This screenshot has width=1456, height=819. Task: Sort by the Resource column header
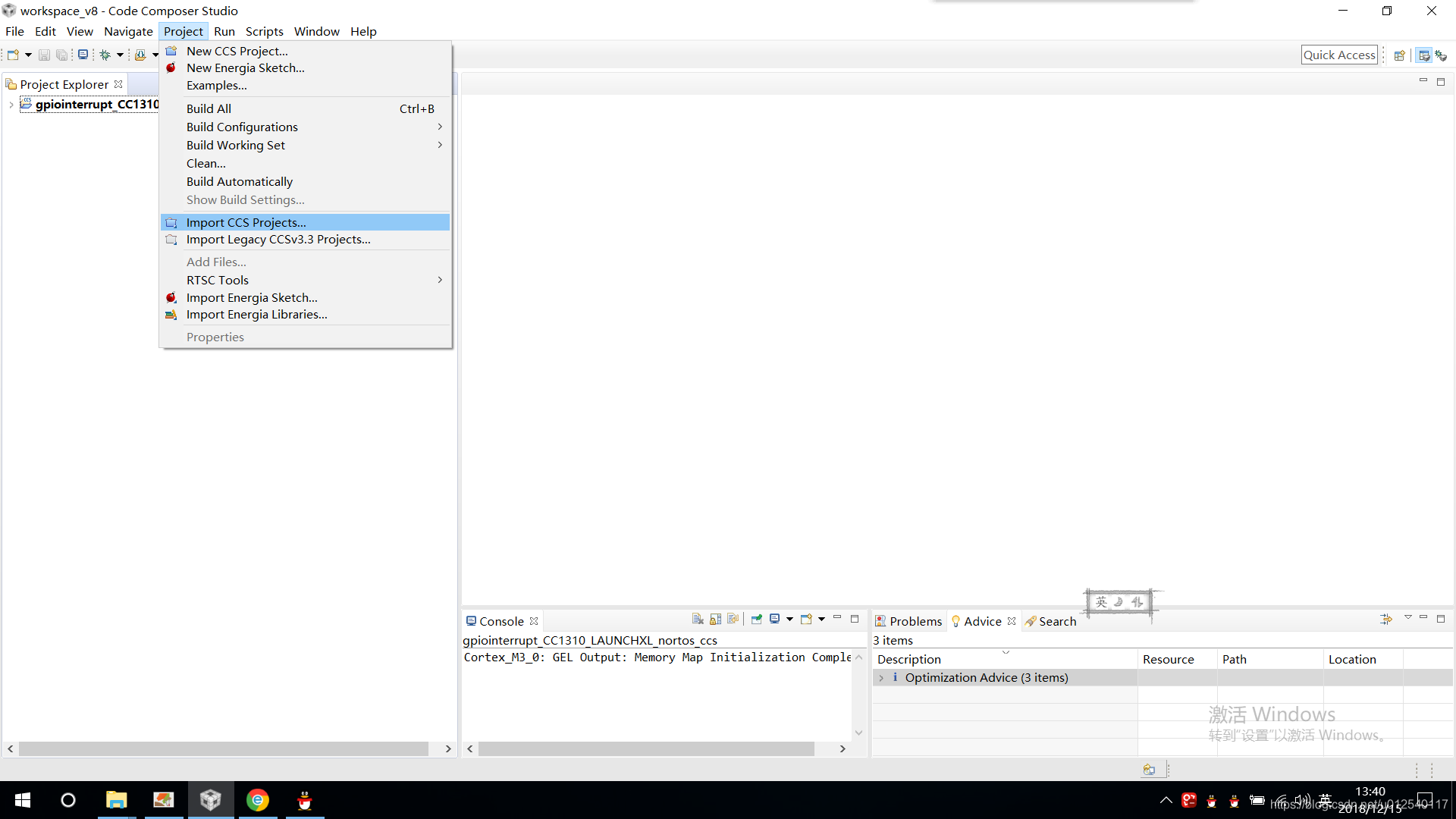click(x=1177, y=659)
